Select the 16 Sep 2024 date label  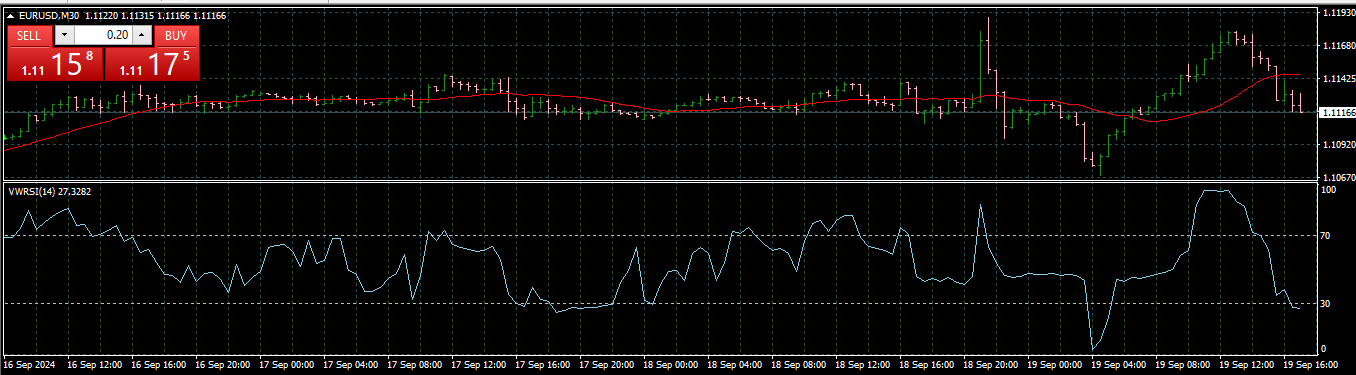coord(30,365)
